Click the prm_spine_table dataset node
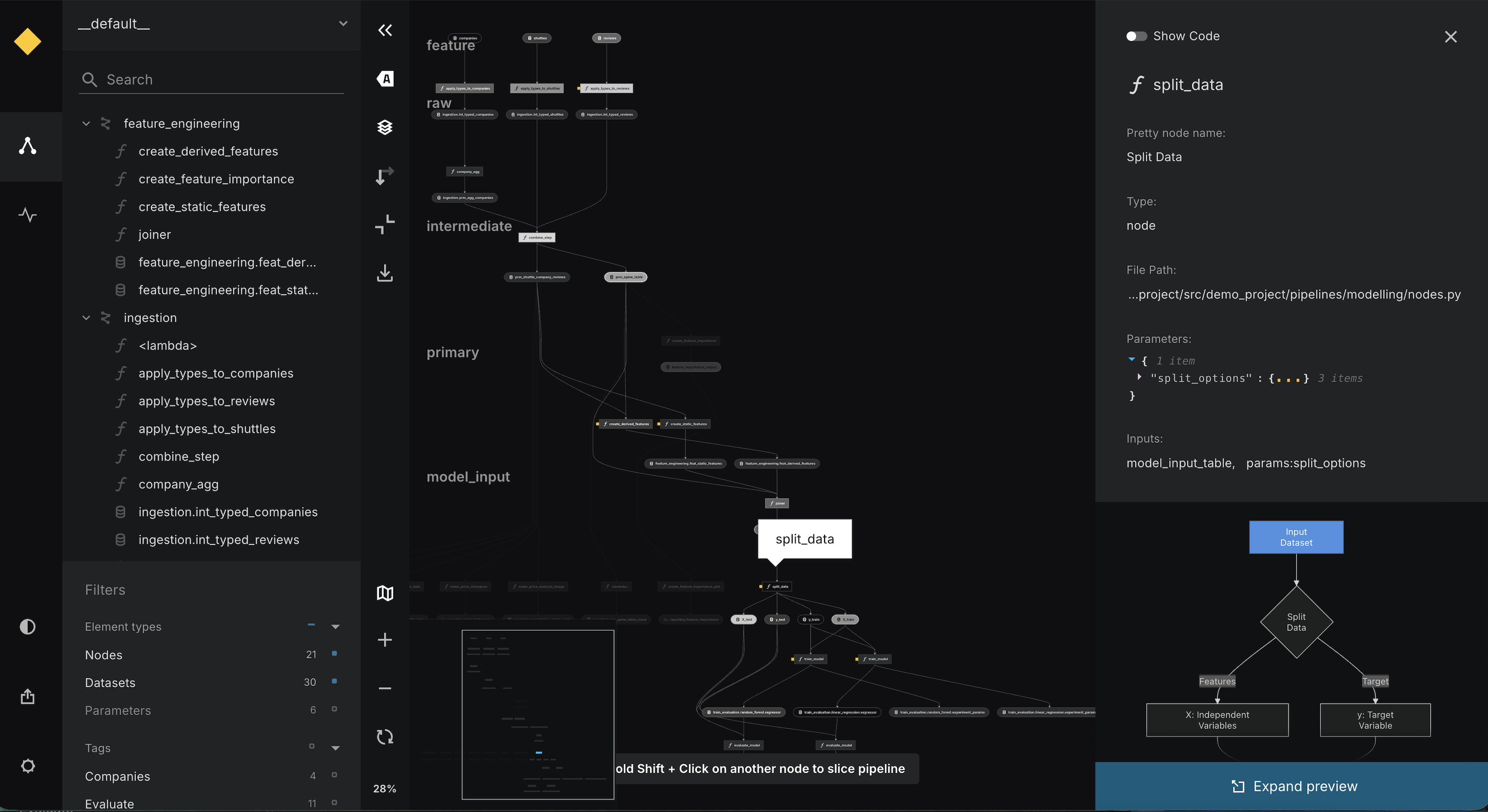This screenshot has height=812, width=1488. tap(626, 277)
